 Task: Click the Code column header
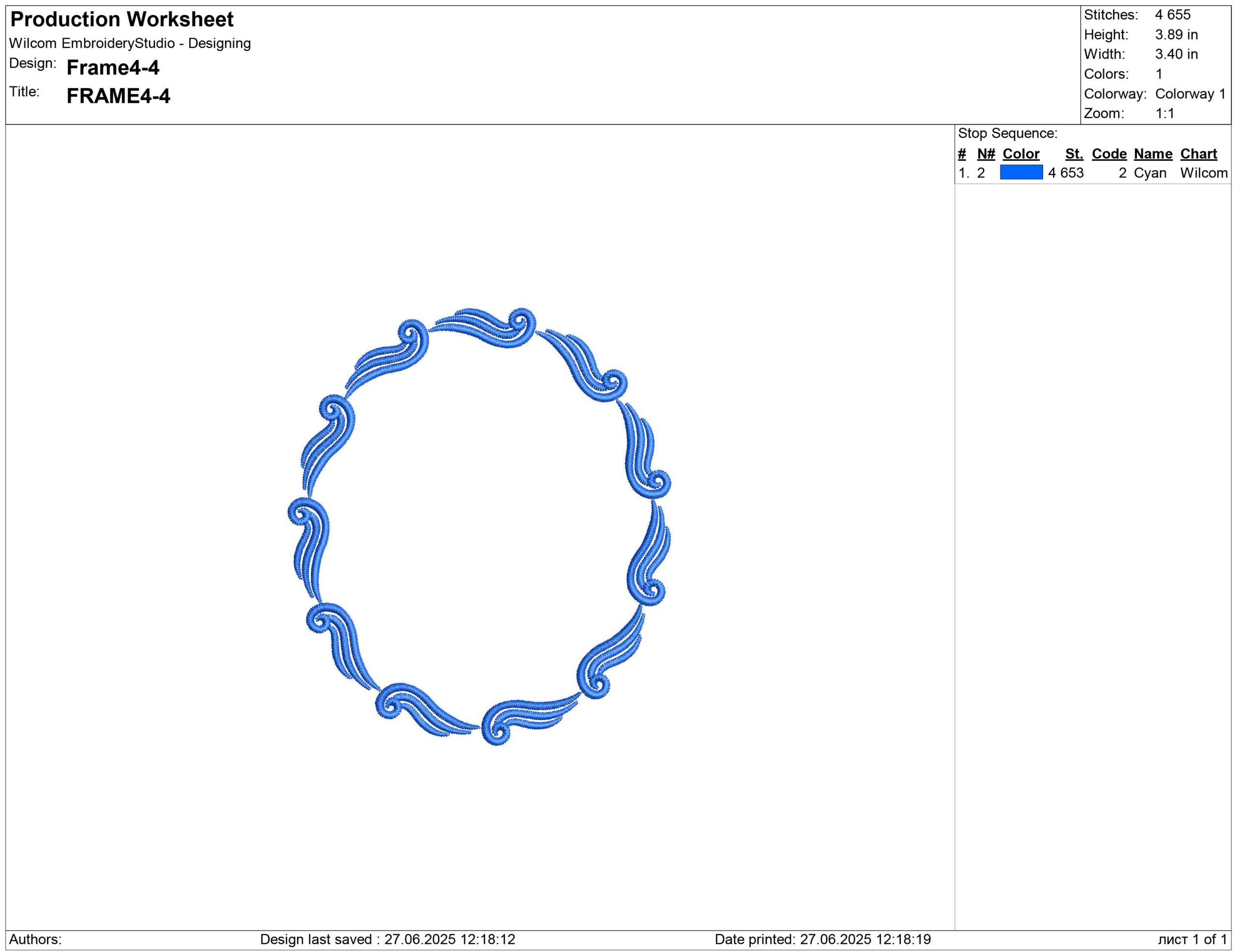[x=1109, y=154]
